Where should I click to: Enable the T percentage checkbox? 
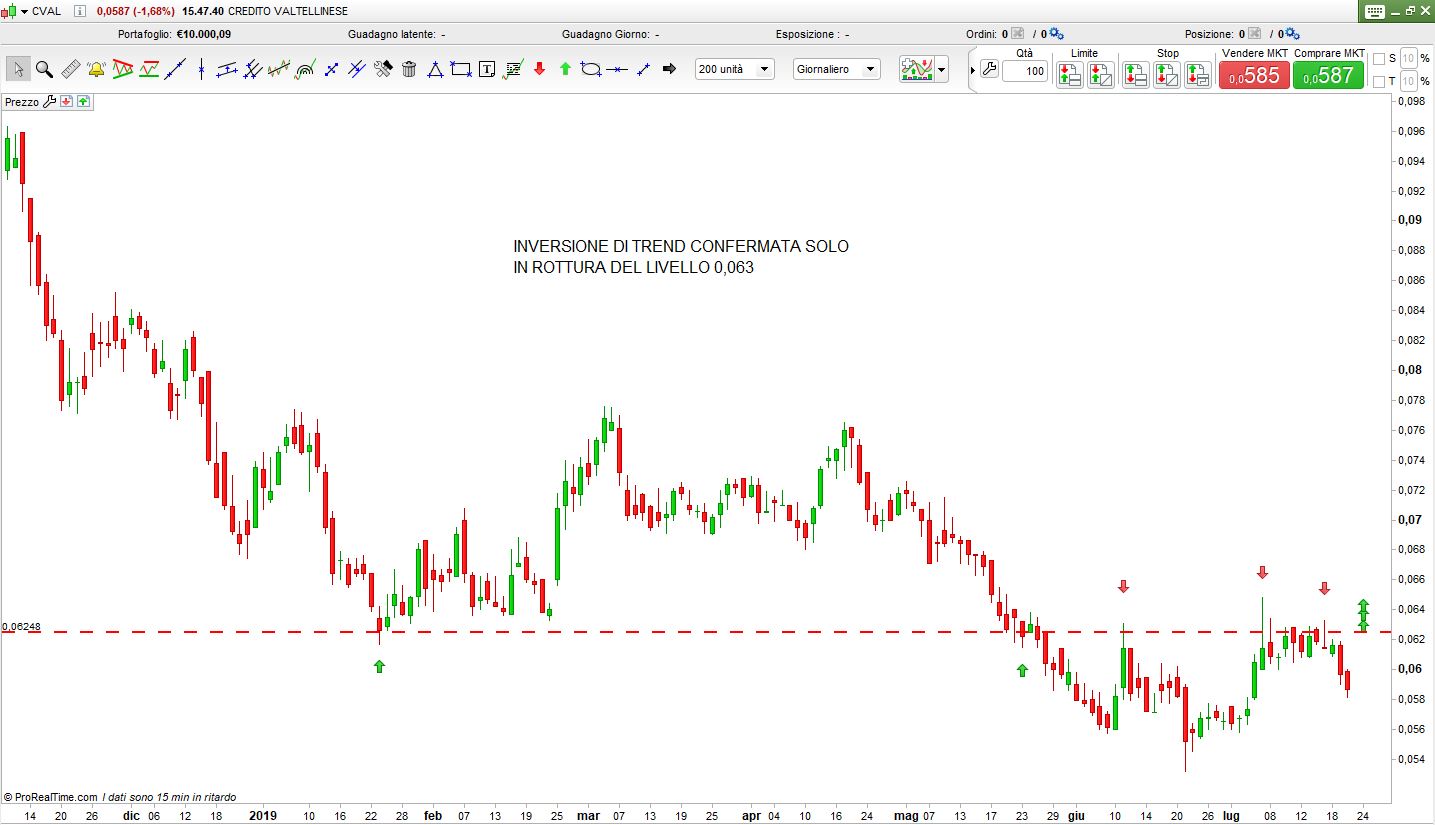[1379, 81]
